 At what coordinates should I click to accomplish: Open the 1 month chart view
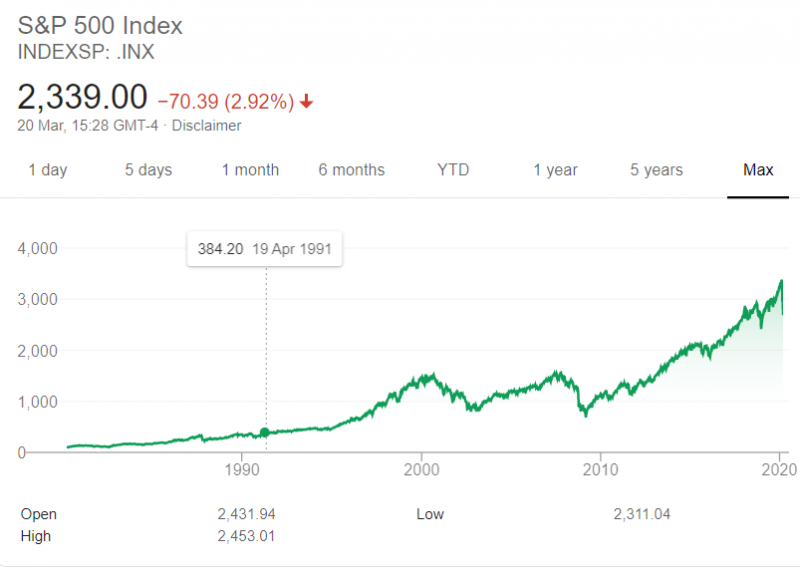pos(250,170)
